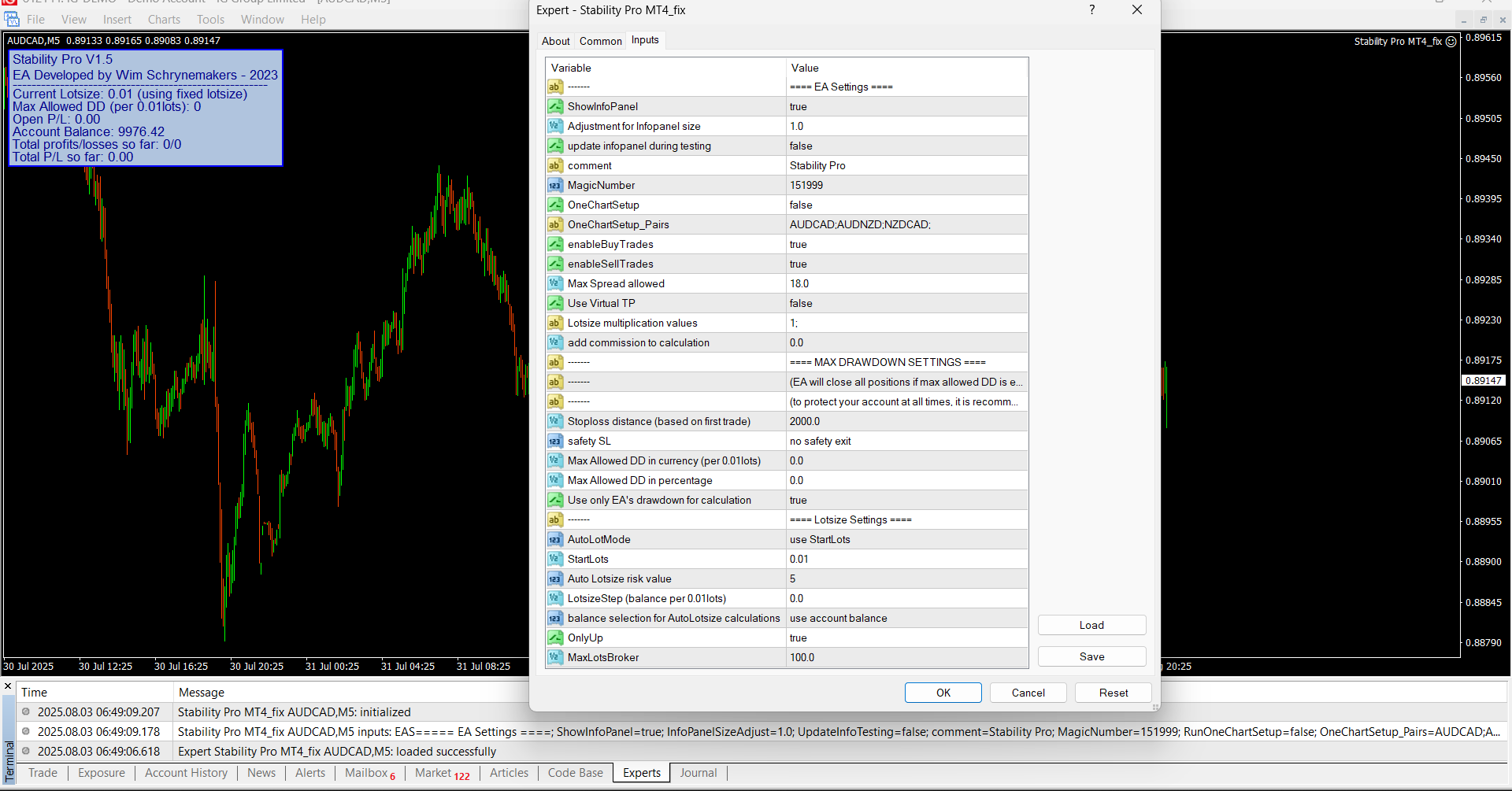
Task: Open the Journal terminal tab
Action: [x=698, y=773]
